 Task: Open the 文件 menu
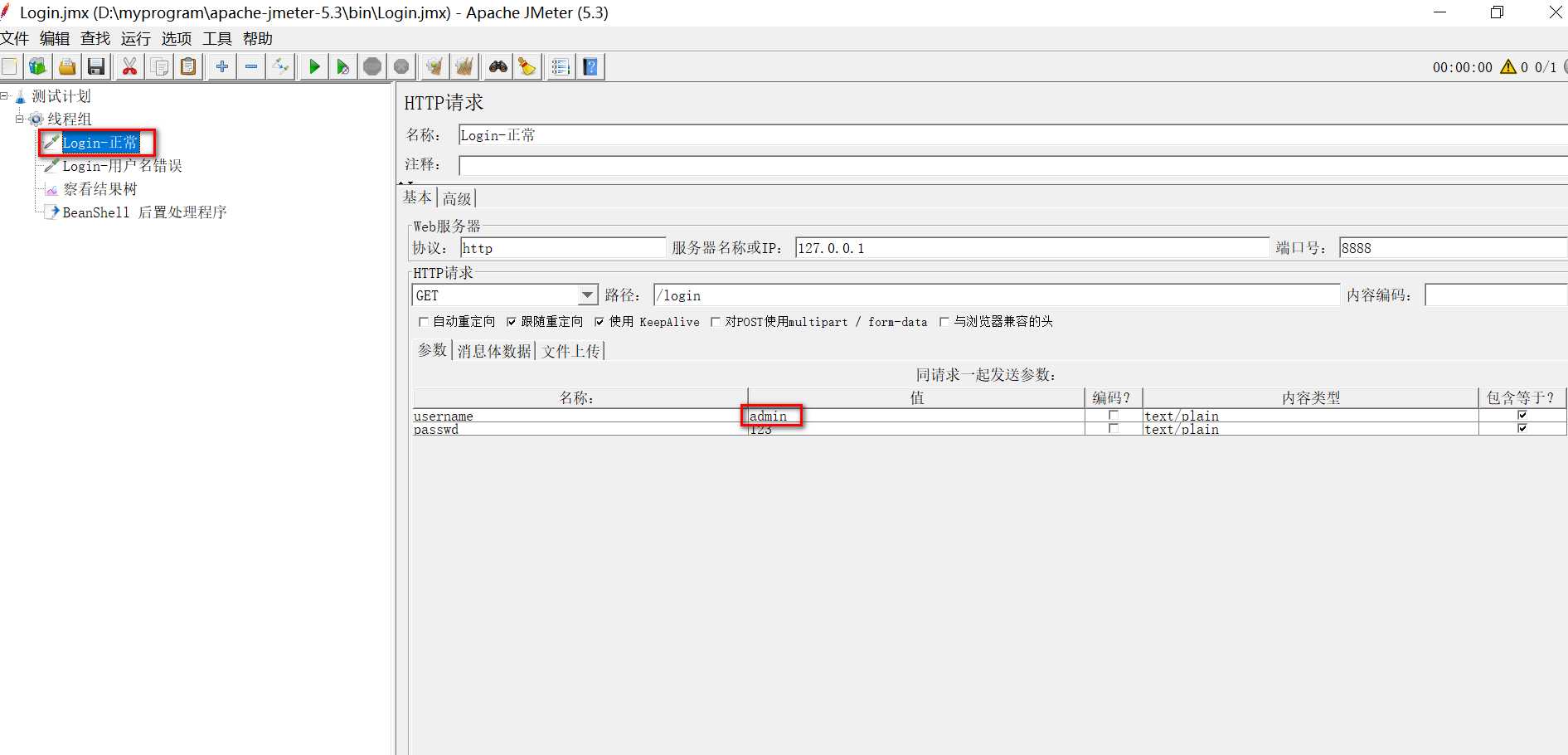pos(15,39)
